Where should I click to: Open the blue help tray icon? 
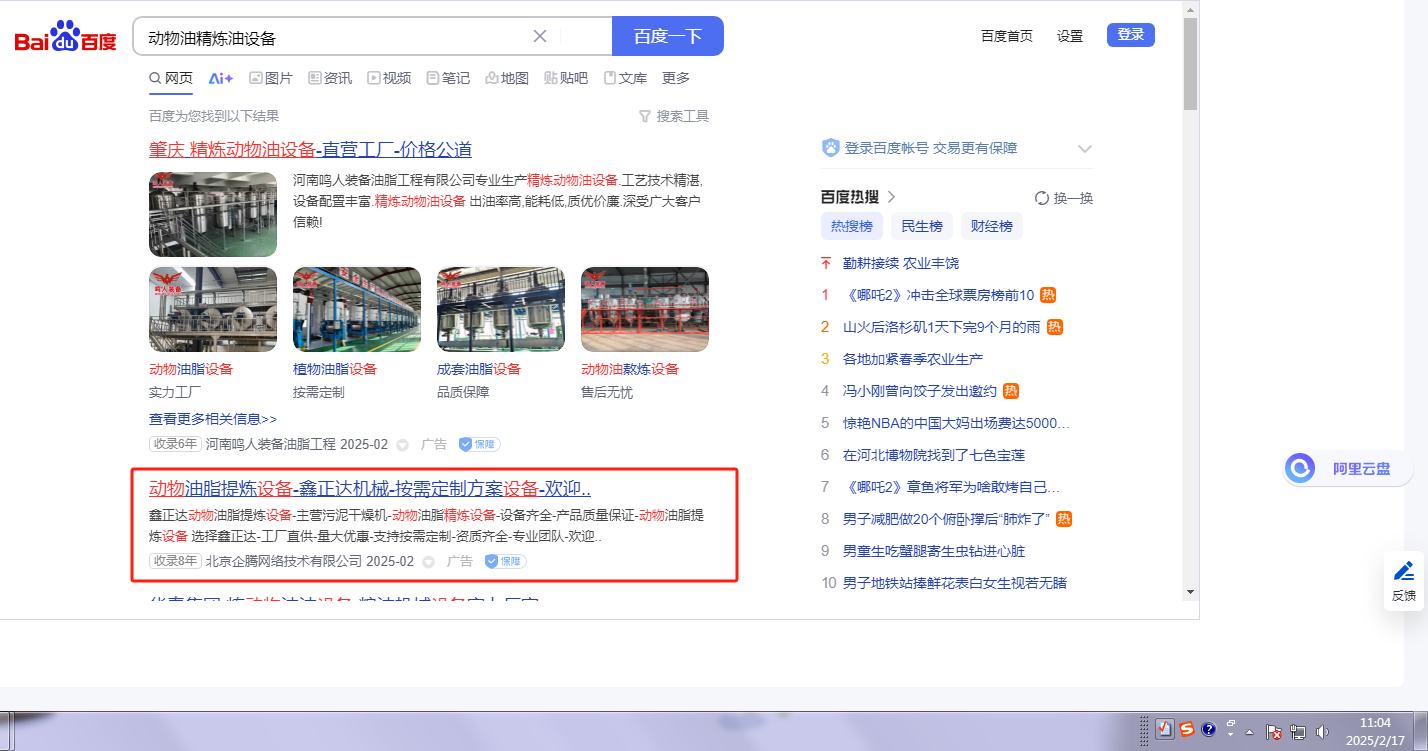(1208, 730)
